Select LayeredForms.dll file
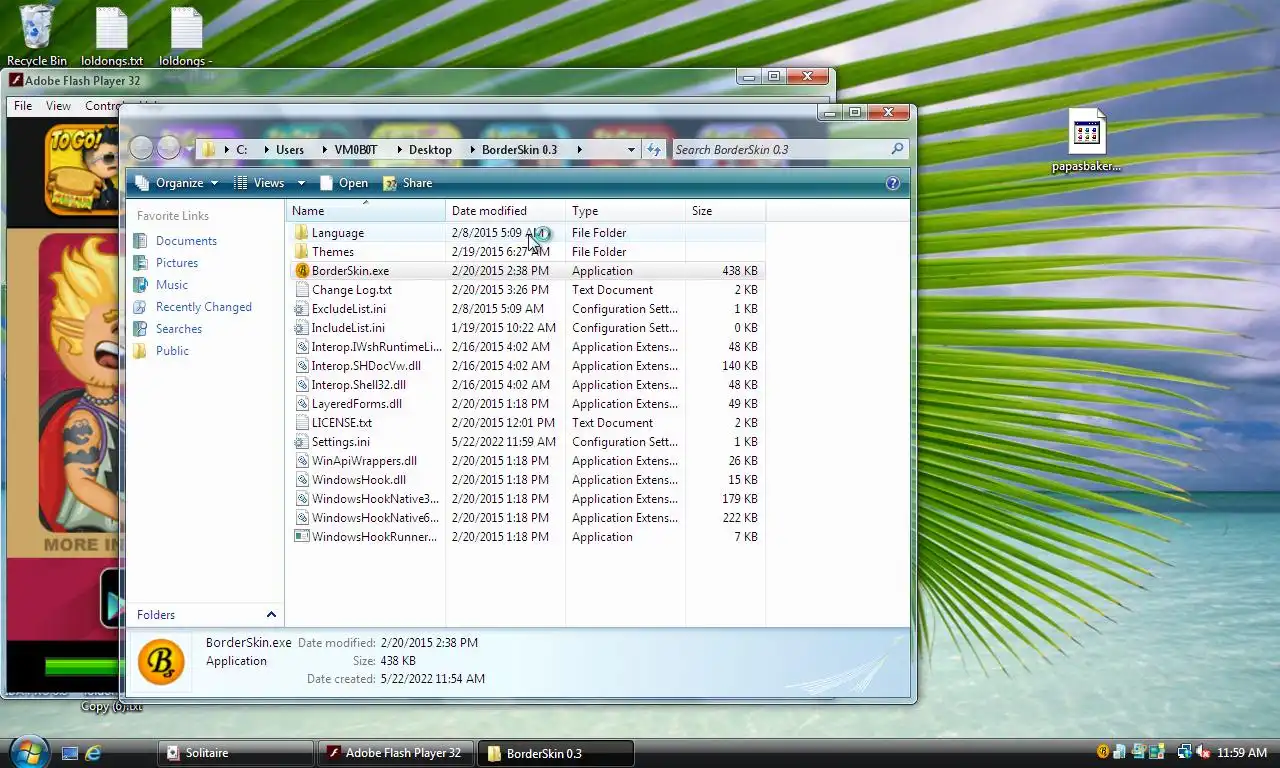Screen dimensions: 1280x768 click(356, 404)
